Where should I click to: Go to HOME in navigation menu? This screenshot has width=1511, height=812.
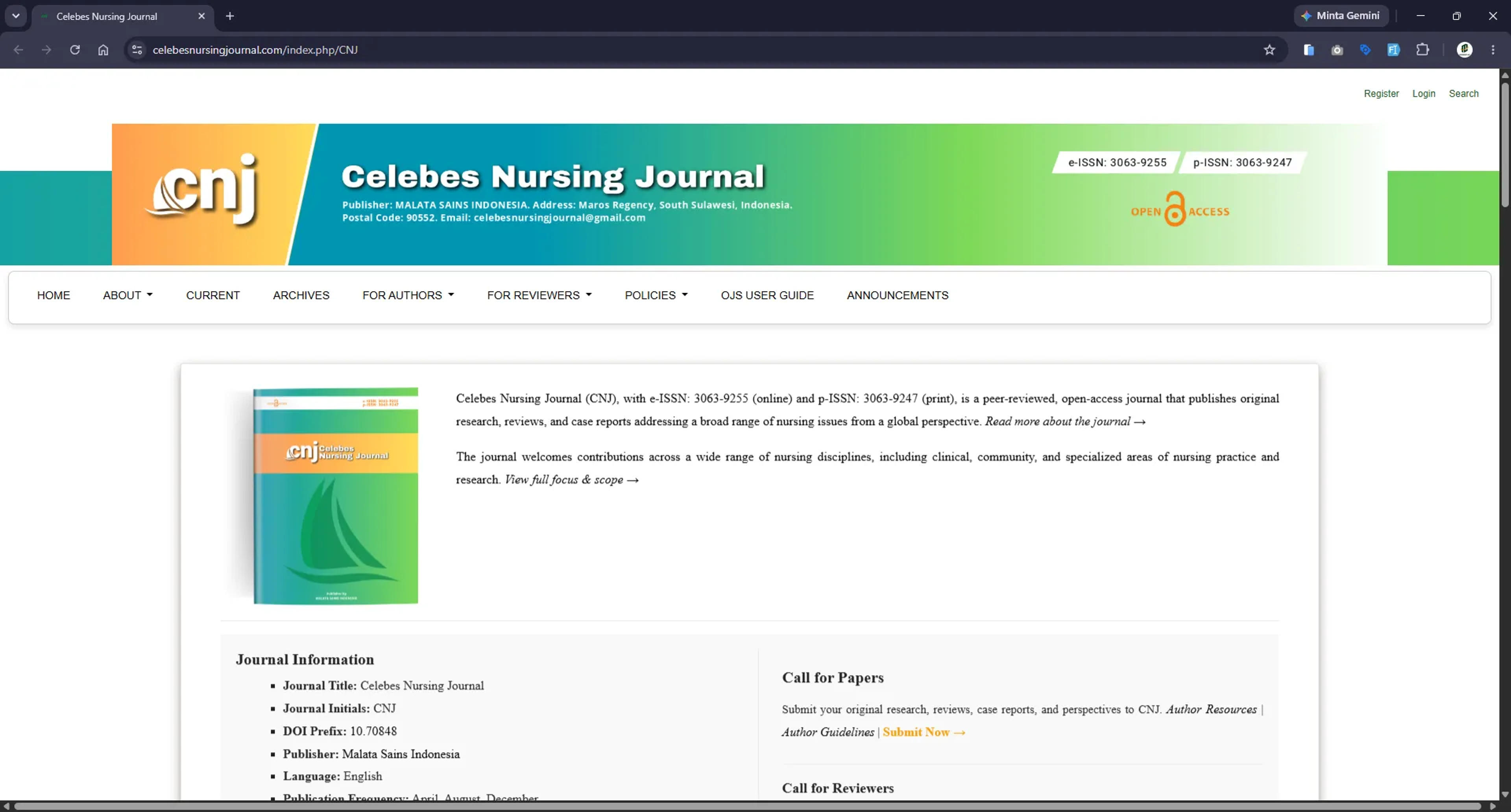(54, 295)
